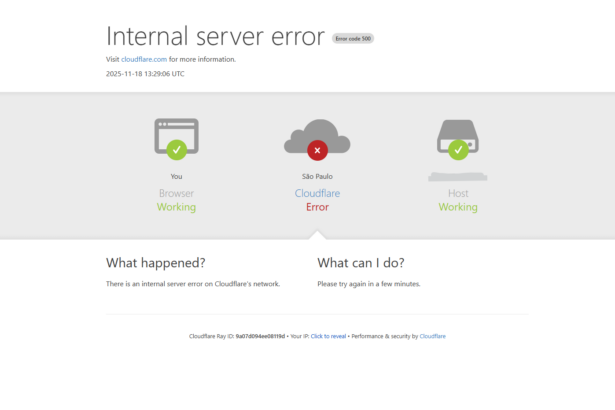This screenshot has width=615, height=410.
Task: Select the 'Internal server error' heading
Action: 215,36
